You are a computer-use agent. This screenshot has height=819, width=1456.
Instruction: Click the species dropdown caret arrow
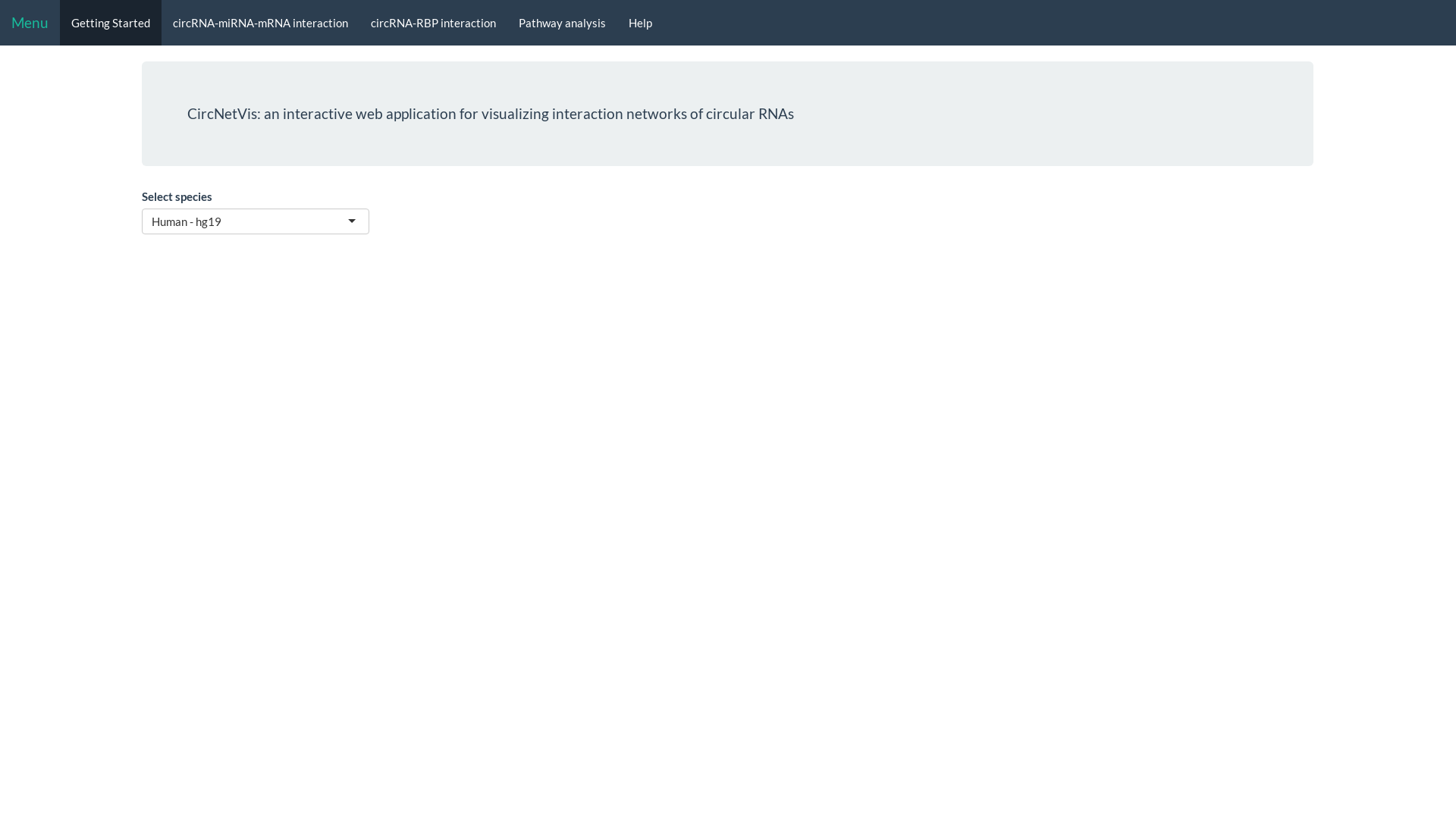pyautogui.click(x=352, y=221)
